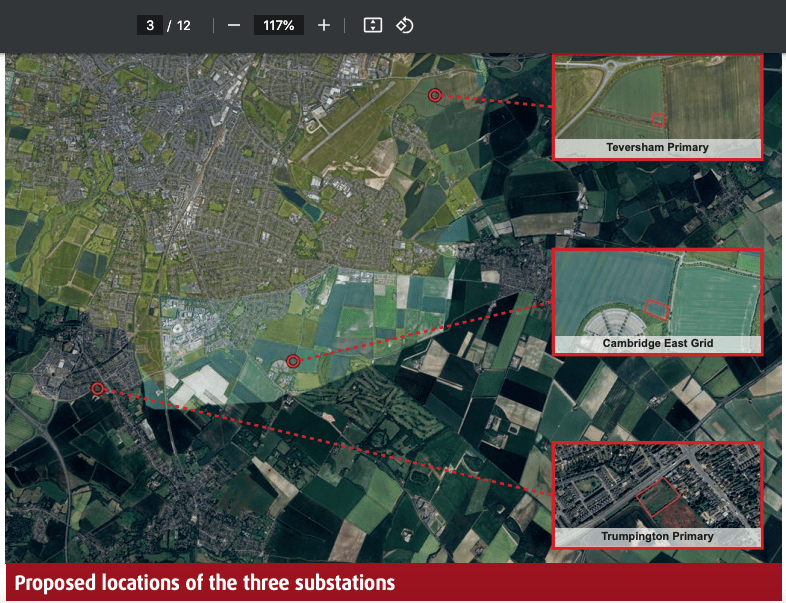Click the Teversham Primary label text
The height and width of the screenshot is (603, 786).
tap(657, 148)
